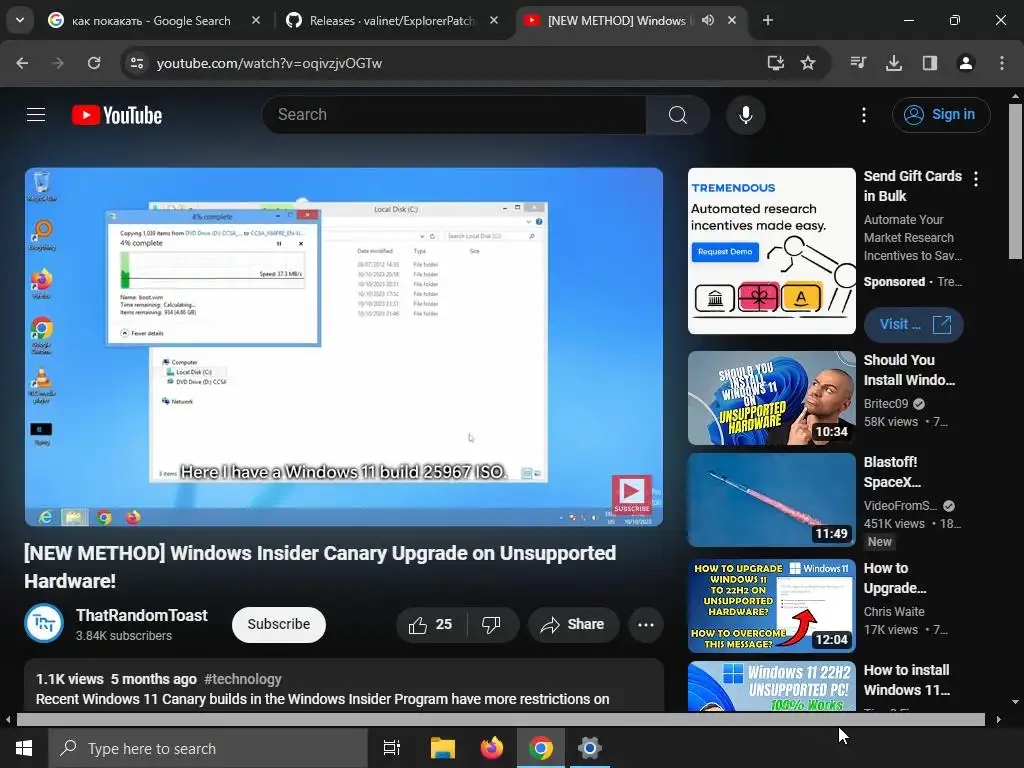Search with your voice microphone icon

pyautogui.click(x=746, y=115)
